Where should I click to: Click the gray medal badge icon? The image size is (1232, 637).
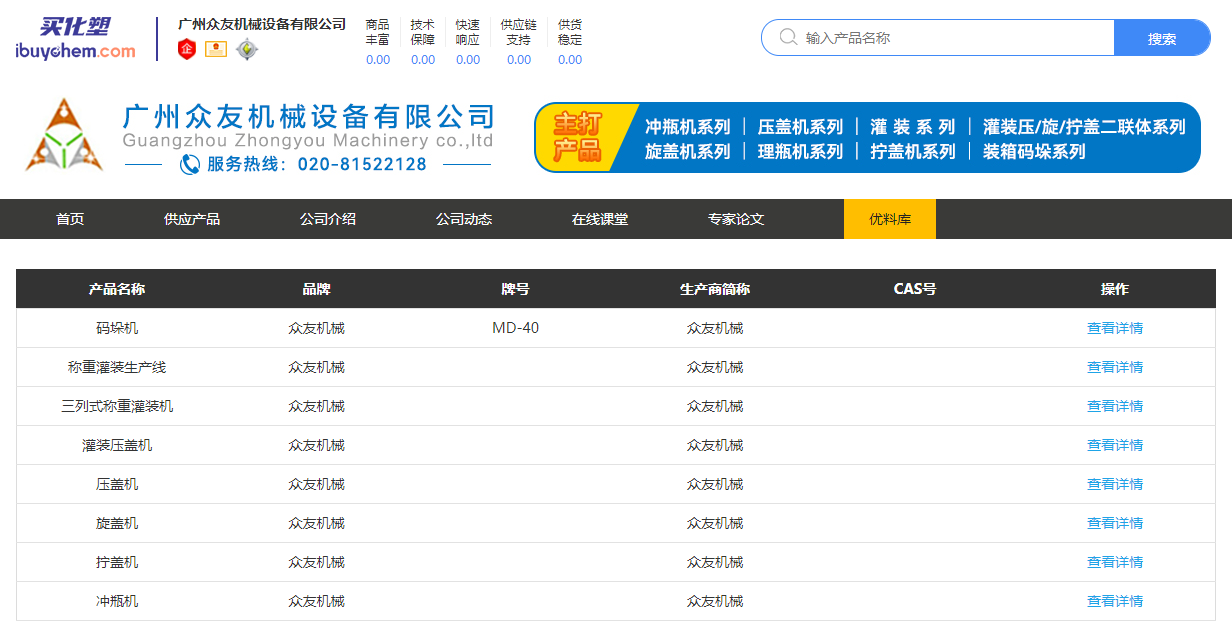click(247, 48)
